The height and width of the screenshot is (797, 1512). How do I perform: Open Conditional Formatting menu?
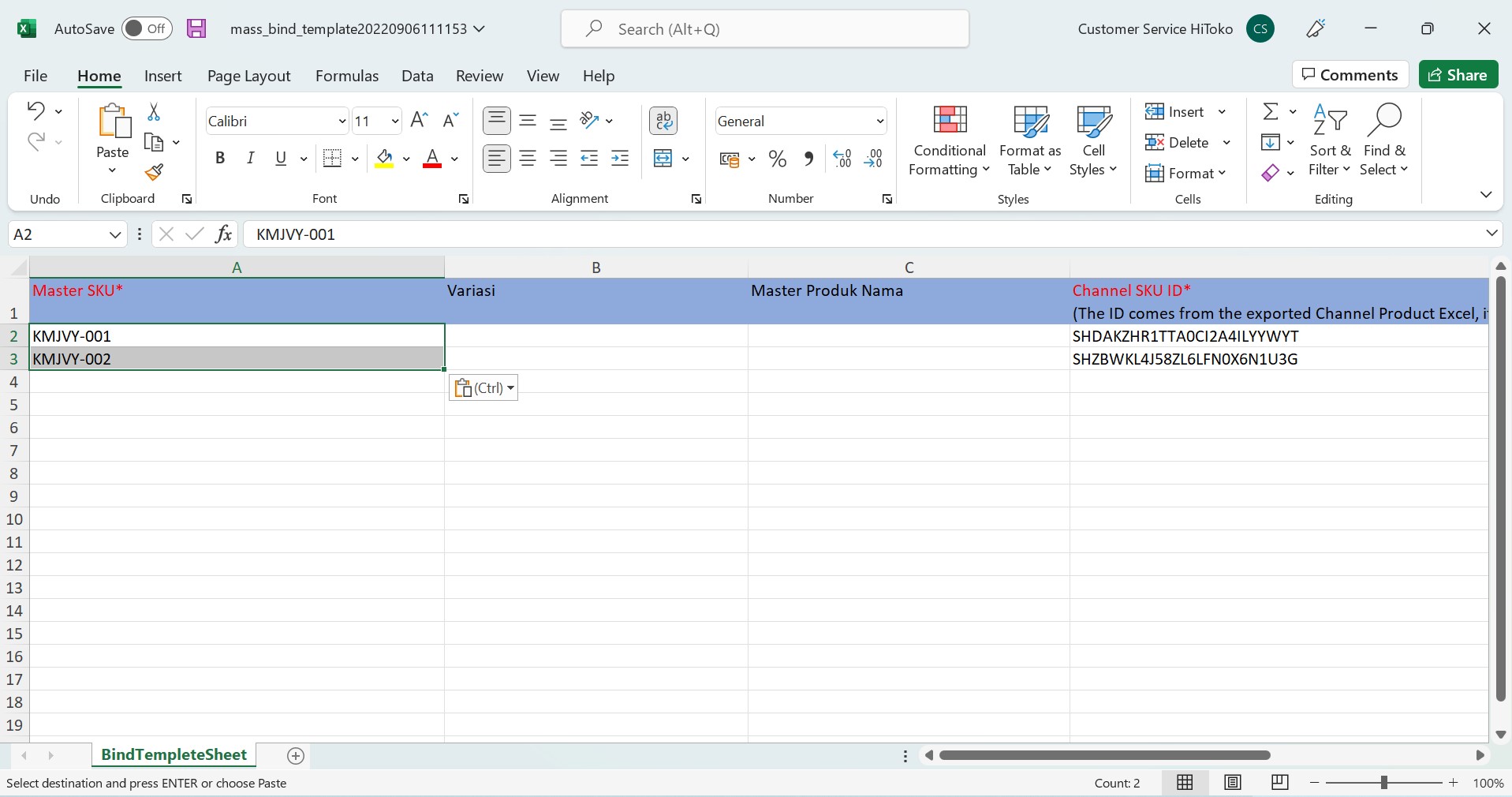click(950, 141)
